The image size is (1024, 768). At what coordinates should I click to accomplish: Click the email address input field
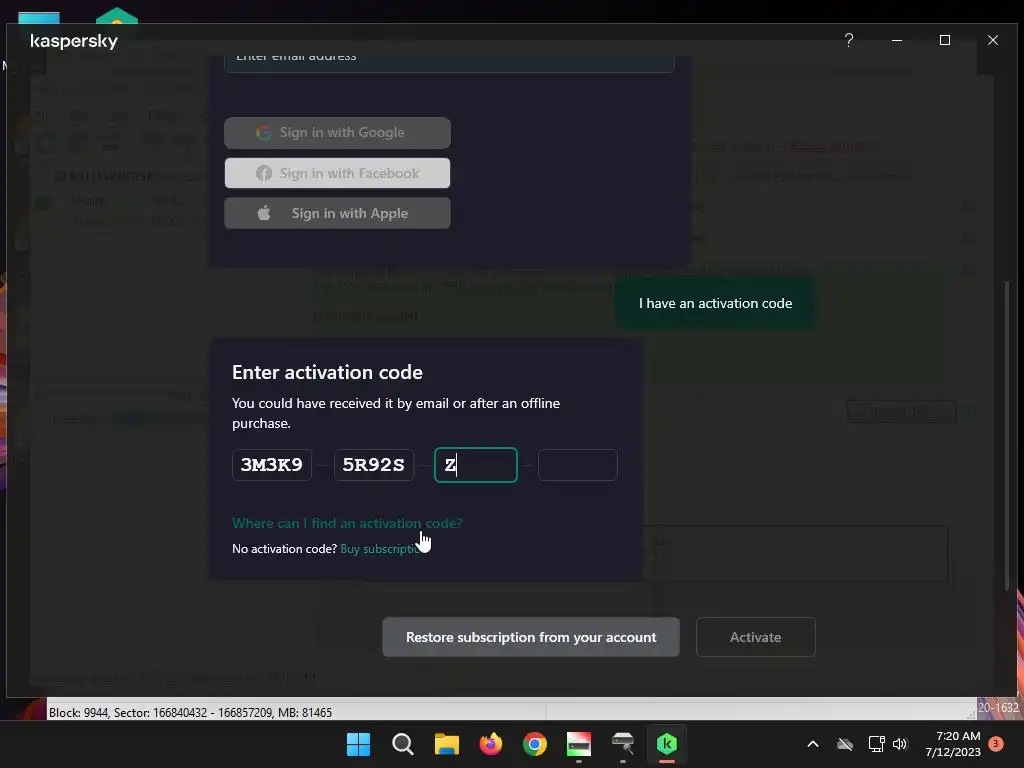(449, 61)
